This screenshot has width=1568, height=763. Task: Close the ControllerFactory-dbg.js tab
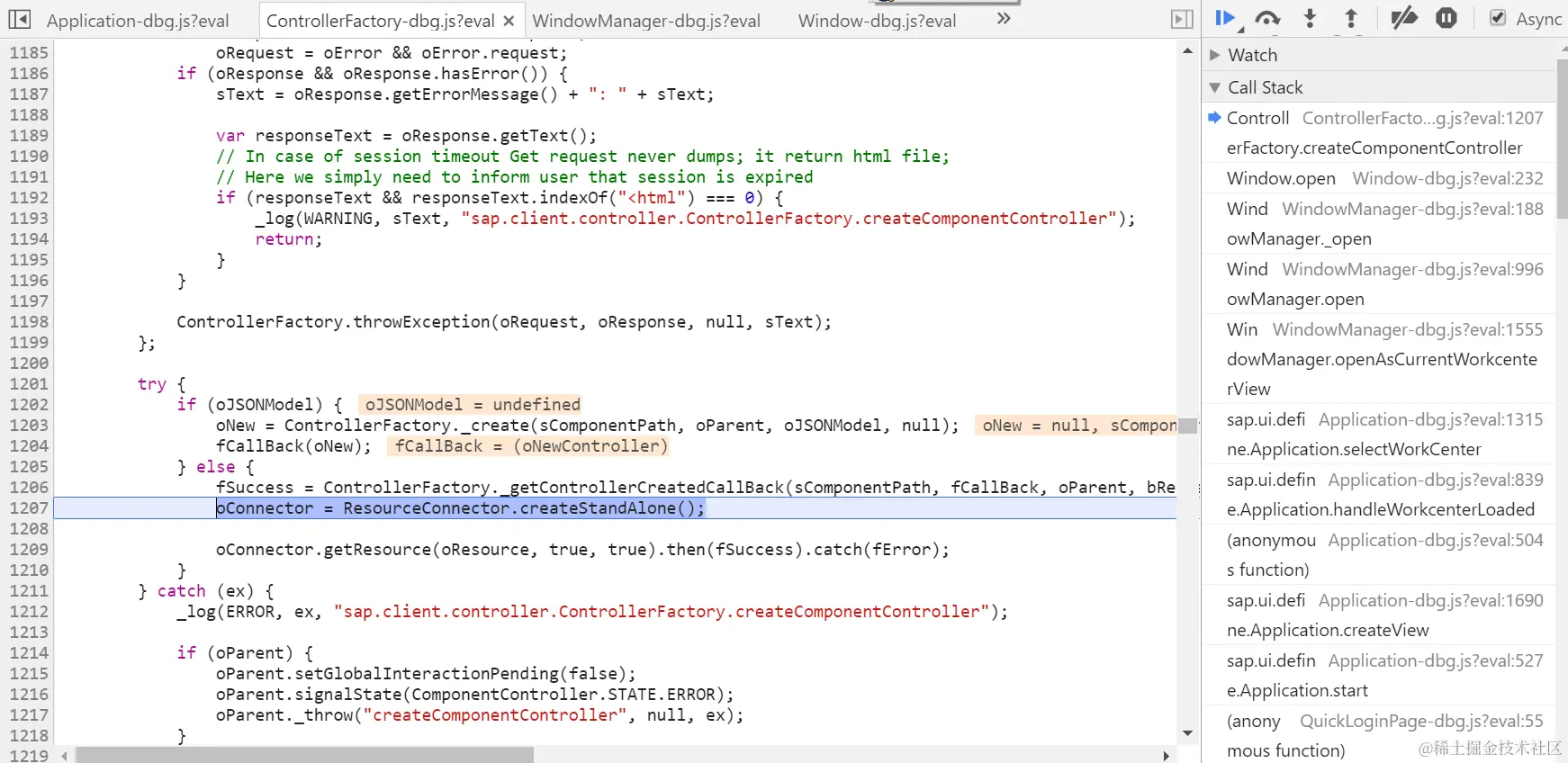pos(509,21)
